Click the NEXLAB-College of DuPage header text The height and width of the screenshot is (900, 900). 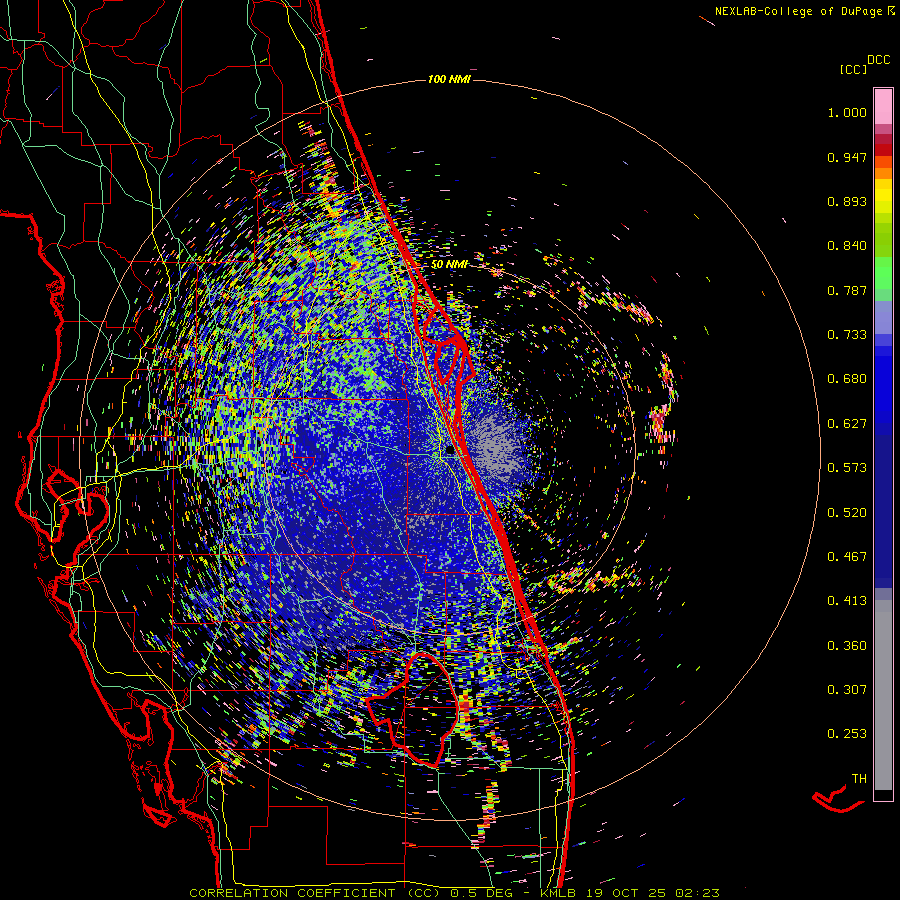[798, 11]
